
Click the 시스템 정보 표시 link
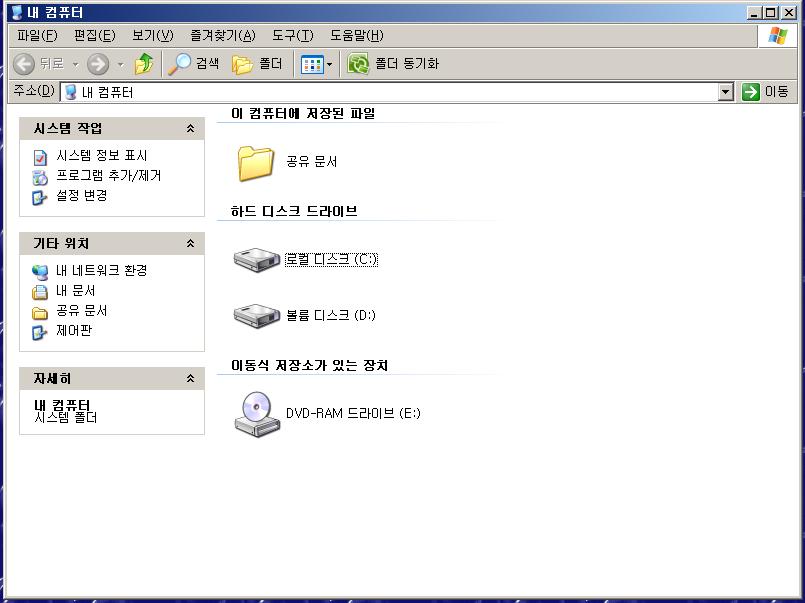tap(102, 155)
